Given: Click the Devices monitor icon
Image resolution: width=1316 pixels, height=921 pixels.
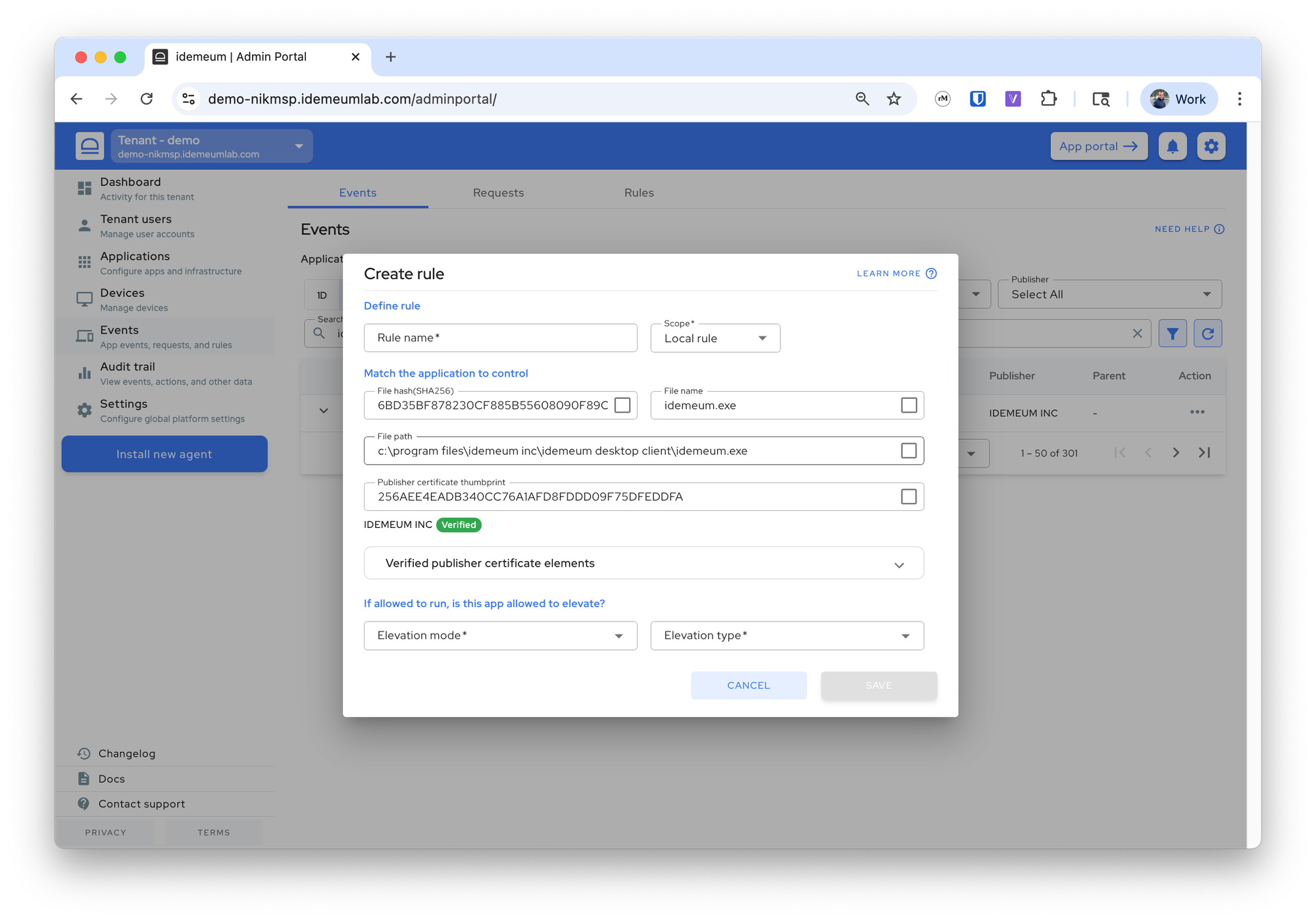Looking at the screenshot, I should point(84,300).
